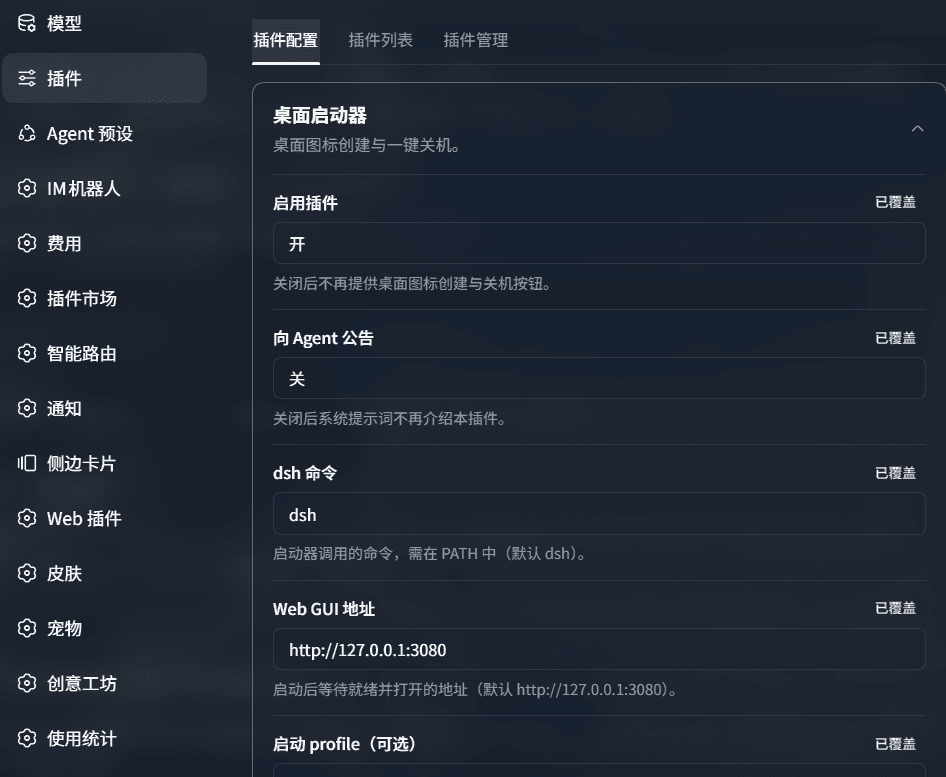Click the 费用 gear icon
The image size is (946, 777).
27,243
